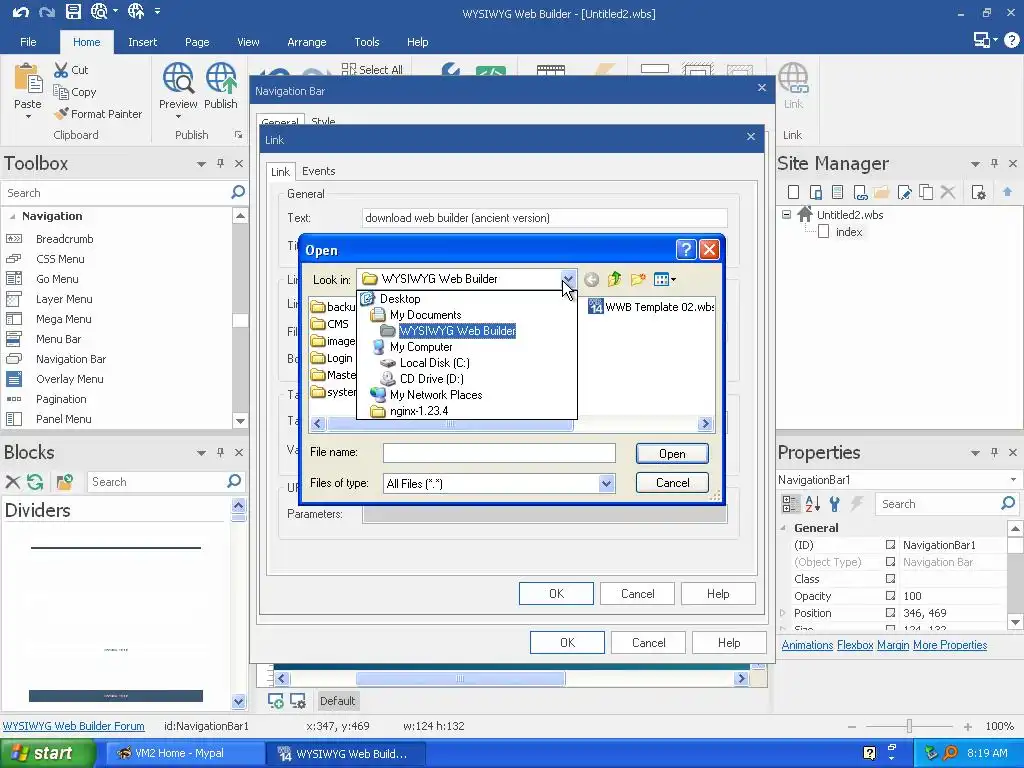The height and width of the screenshot is (768, 1024).
Task: Switch to the Events tab in Link dialog
Action: [318, 171]
